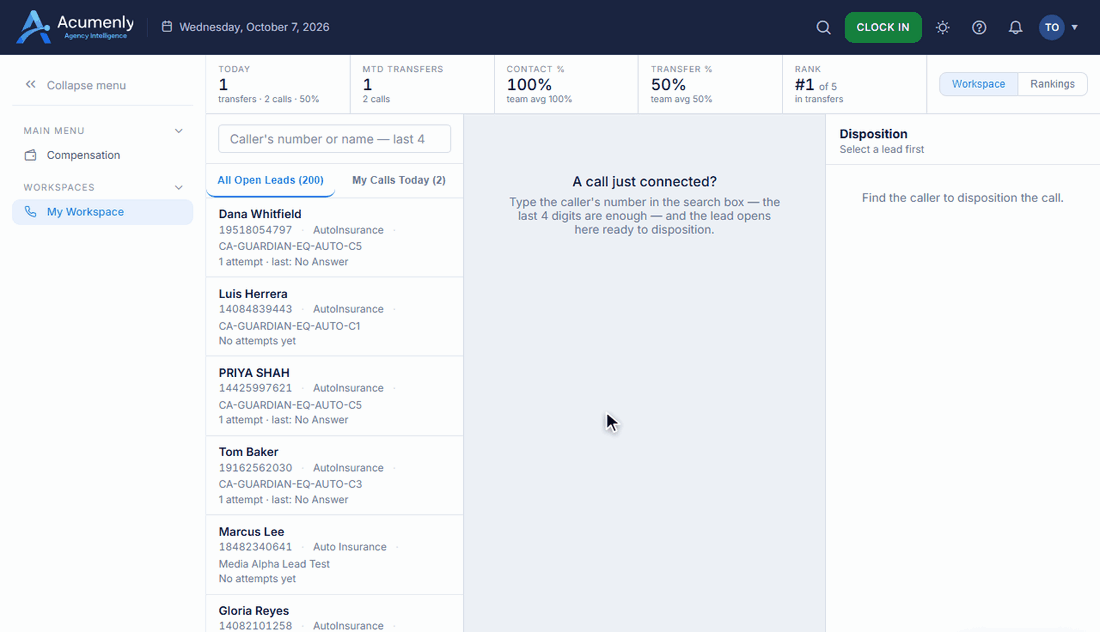Open the TO user avatar

click(1052, 27)
